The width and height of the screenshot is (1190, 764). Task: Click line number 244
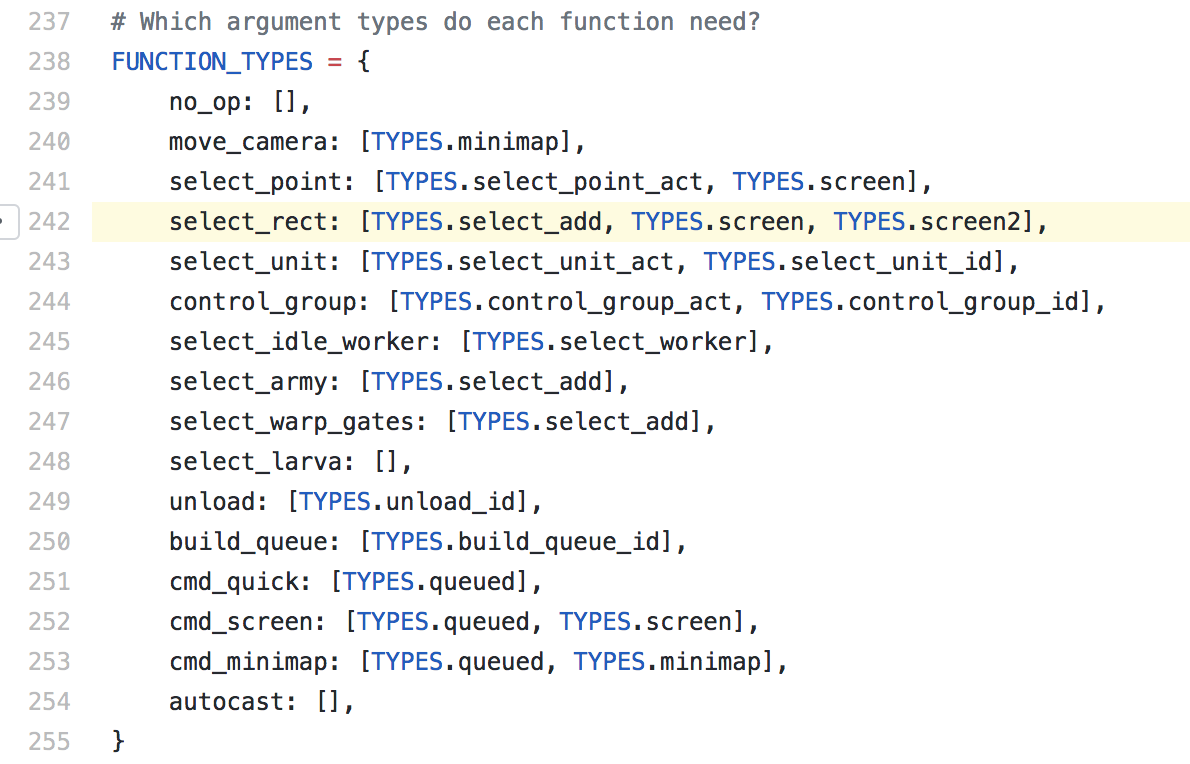tap(49, 302)
